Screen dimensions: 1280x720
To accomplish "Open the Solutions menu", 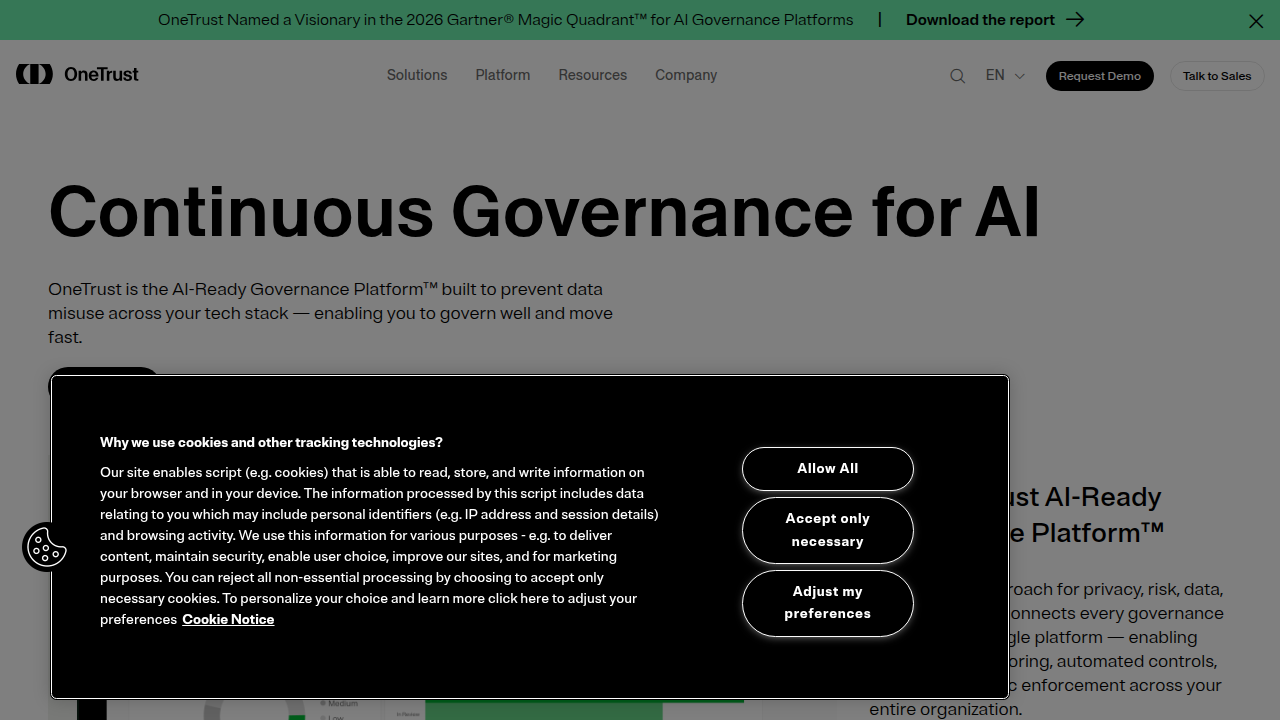I will (x=417, y=75).
